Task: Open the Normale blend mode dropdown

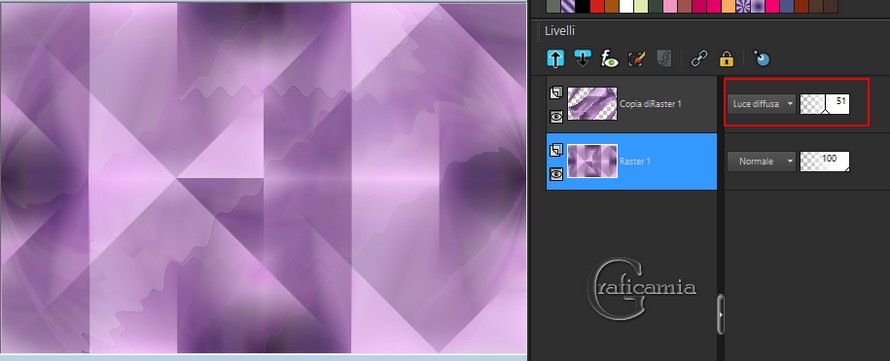Action: tap(762, 161)
